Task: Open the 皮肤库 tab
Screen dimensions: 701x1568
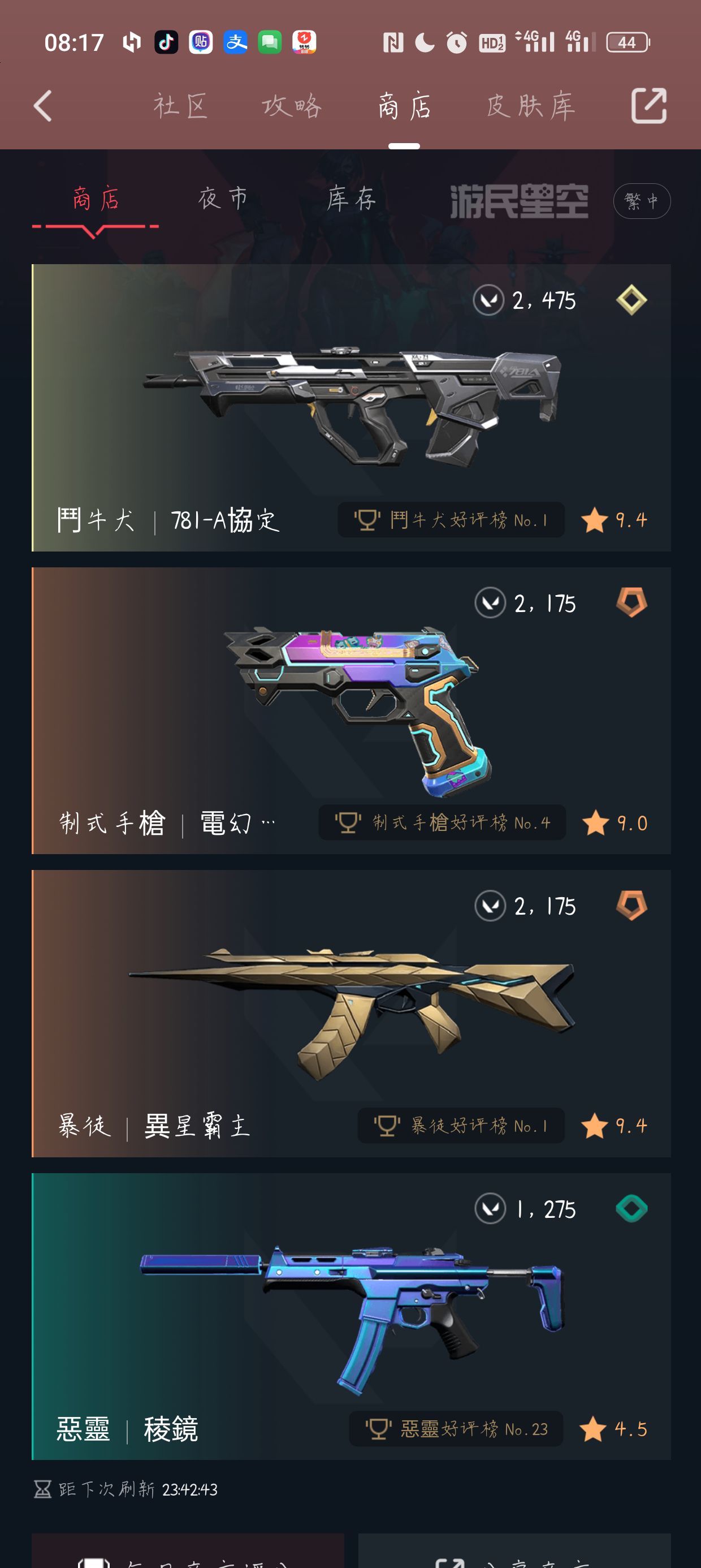Action: tap(531, 106)
